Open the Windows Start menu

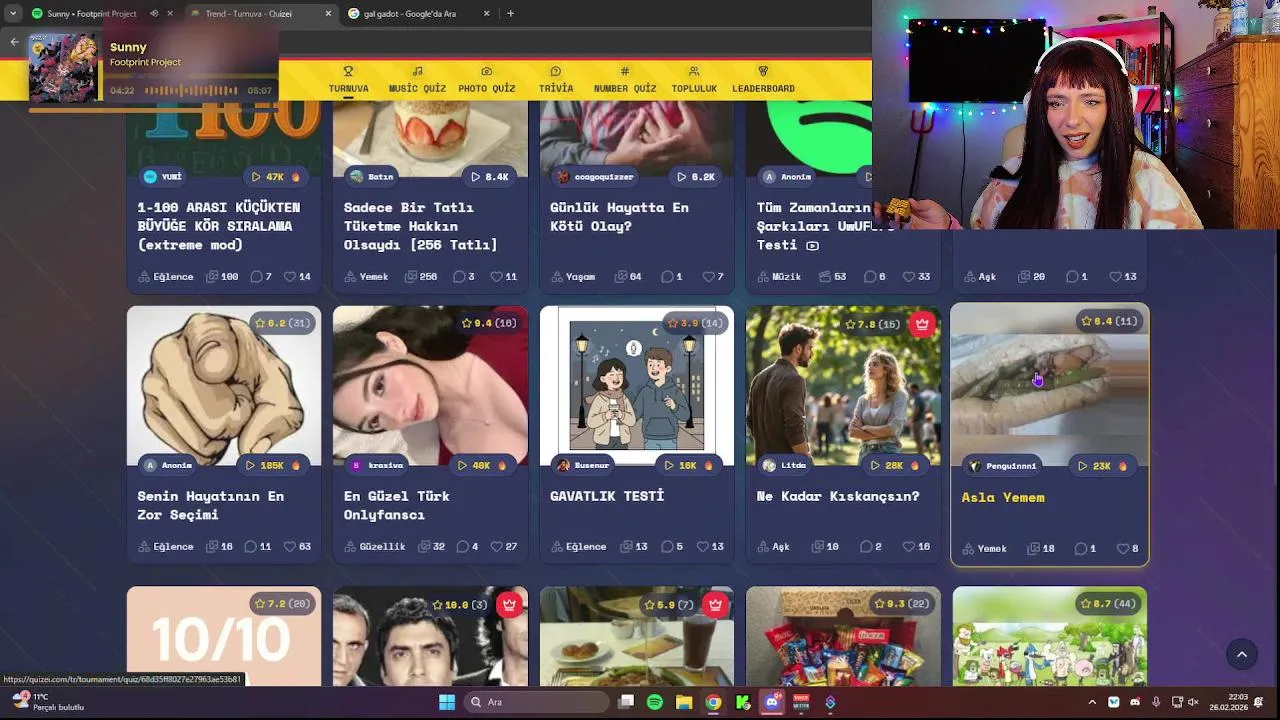pos(447,702)
